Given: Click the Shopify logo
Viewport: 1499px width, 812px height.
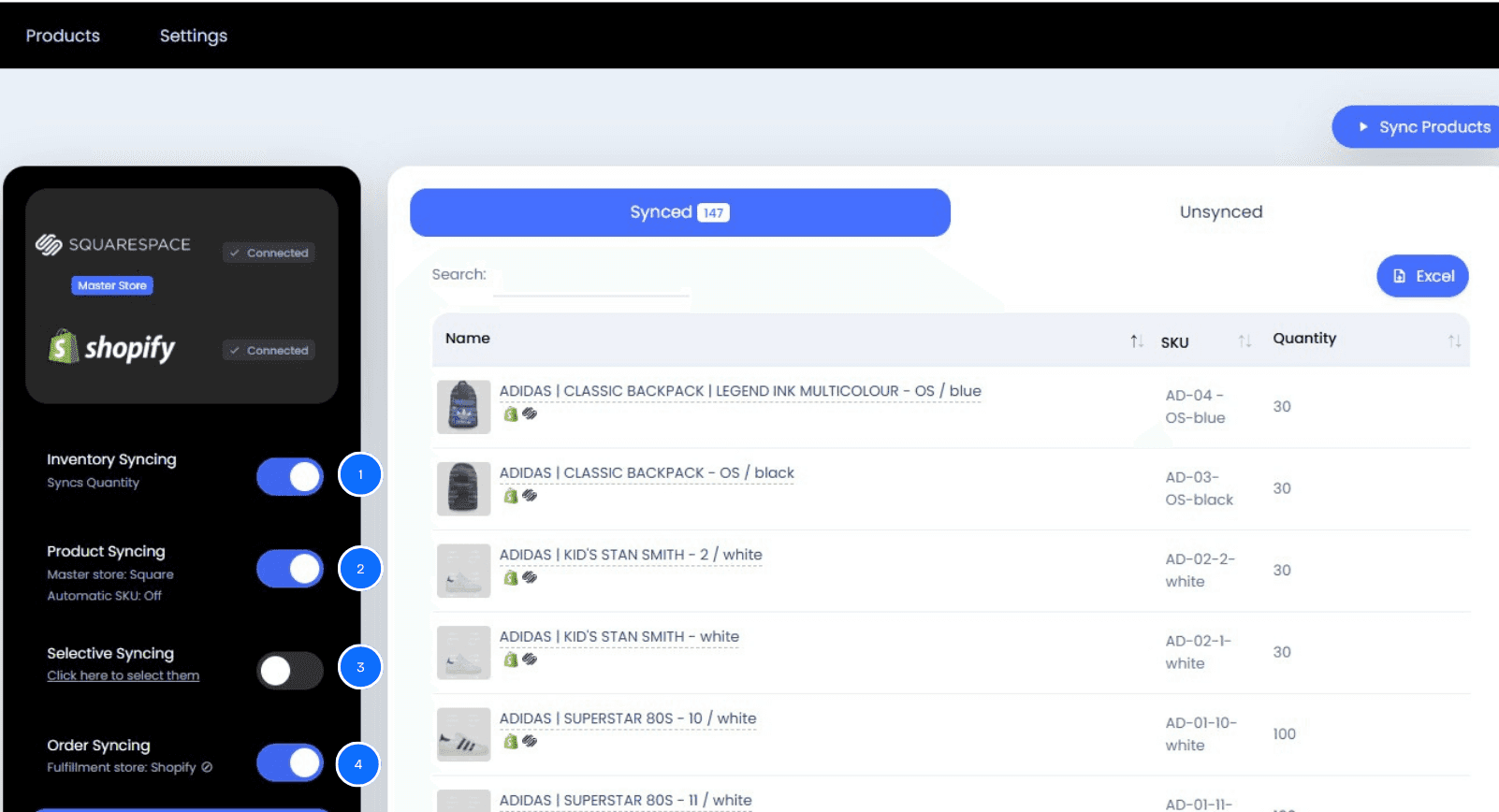Looking at the screenshot, I should (x=111, y=347).
